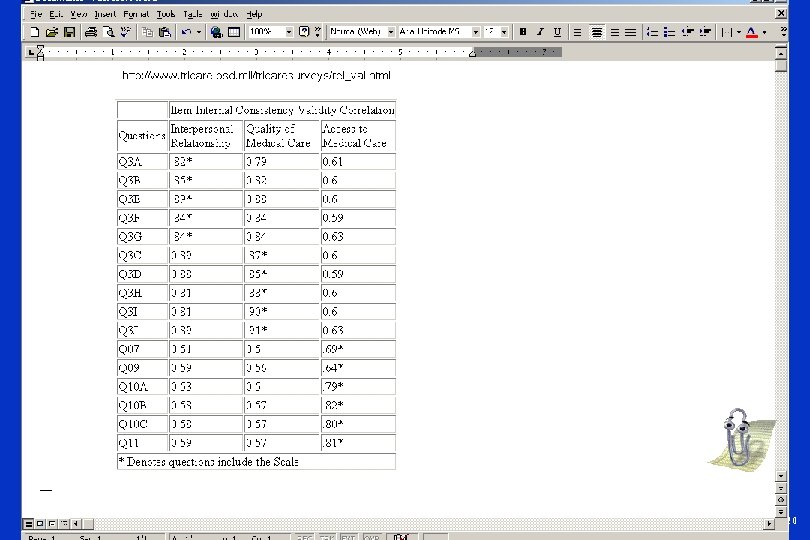The height and width of the screenshot is (540, 810).
Task: Toggle bold formatting
Action: [x=523, y=32]
